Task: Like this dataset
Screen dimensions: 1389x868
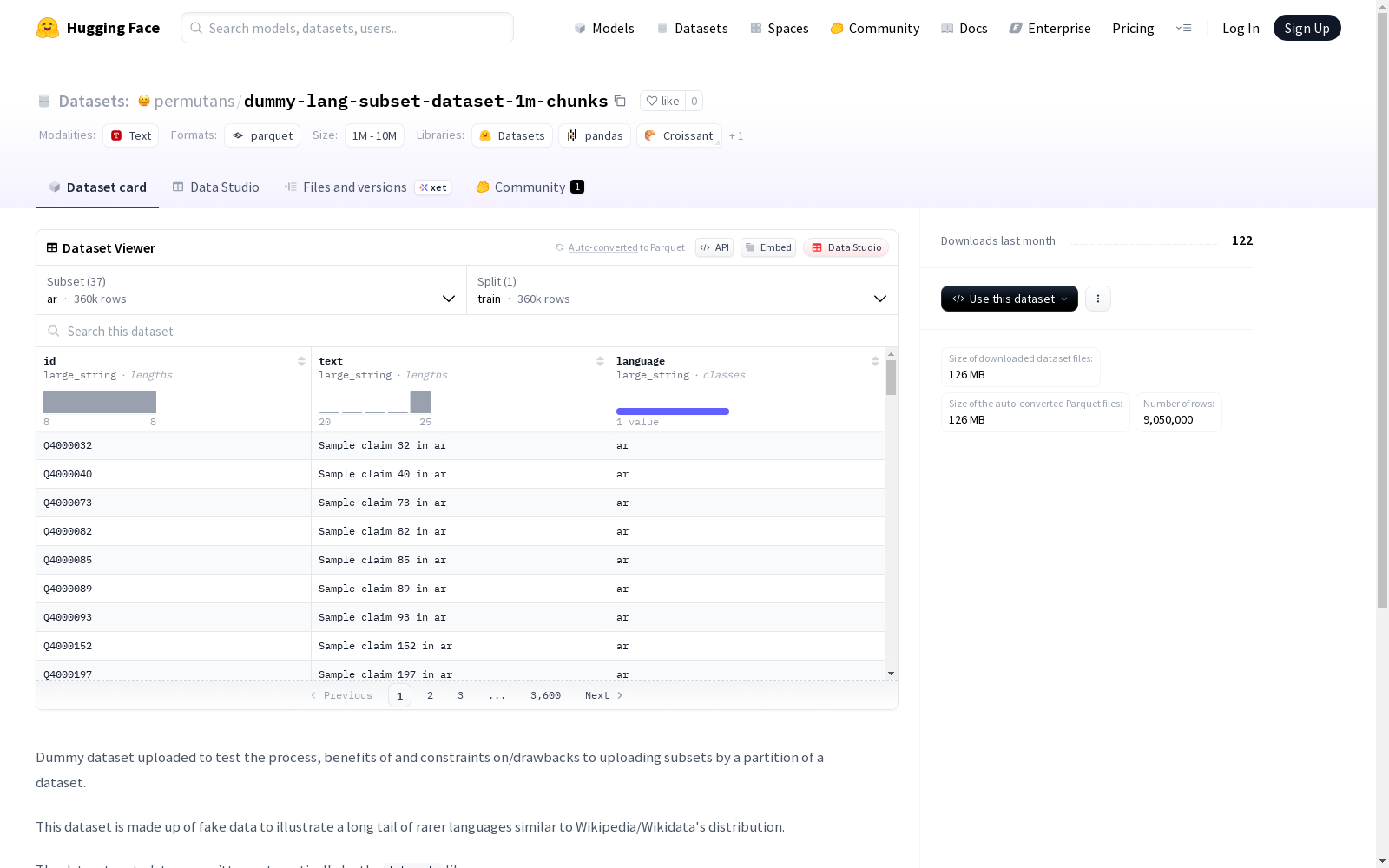Action: coord(663,101)
